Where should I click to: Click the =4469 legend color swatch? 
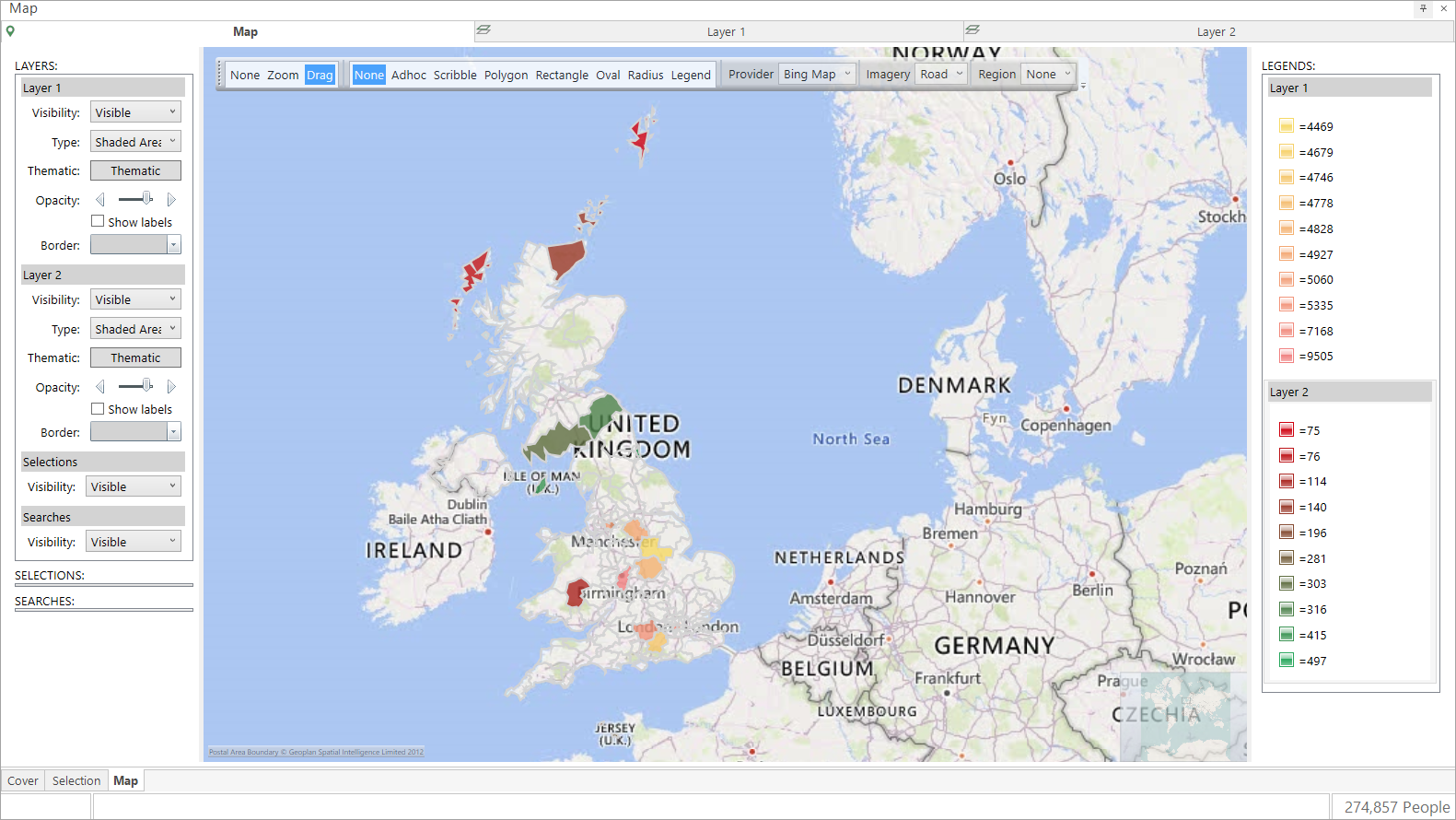coord(1287,126)
